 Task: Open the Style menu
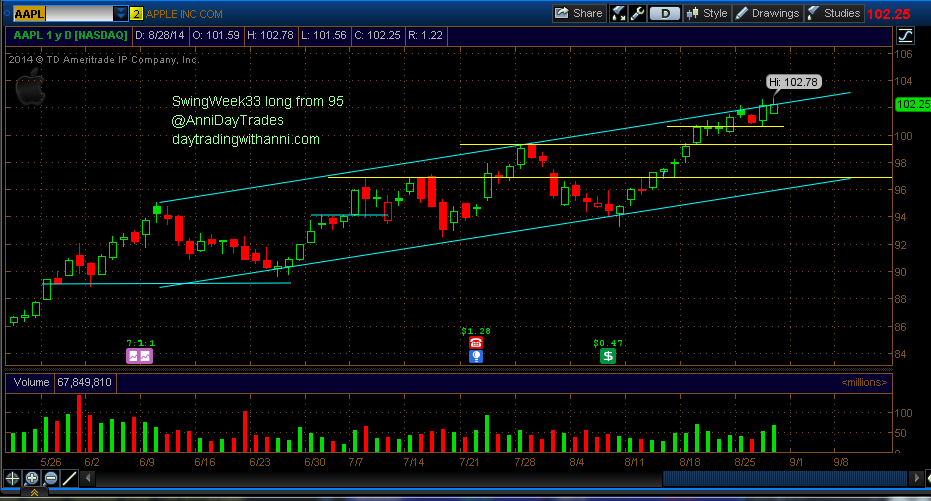(x=707, y=13)
